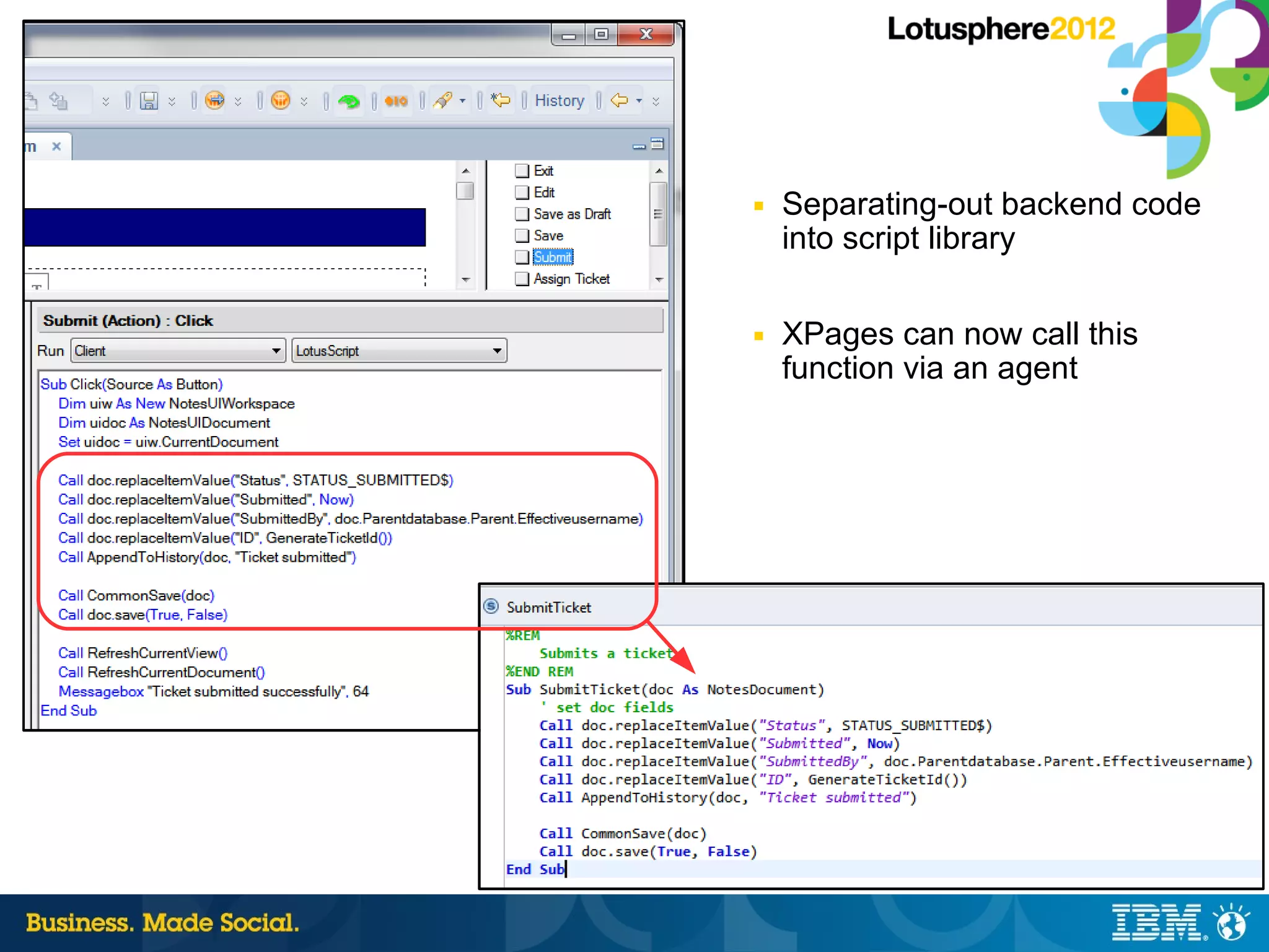Select the highlighter pen tool icon

[x=443, y=100]
